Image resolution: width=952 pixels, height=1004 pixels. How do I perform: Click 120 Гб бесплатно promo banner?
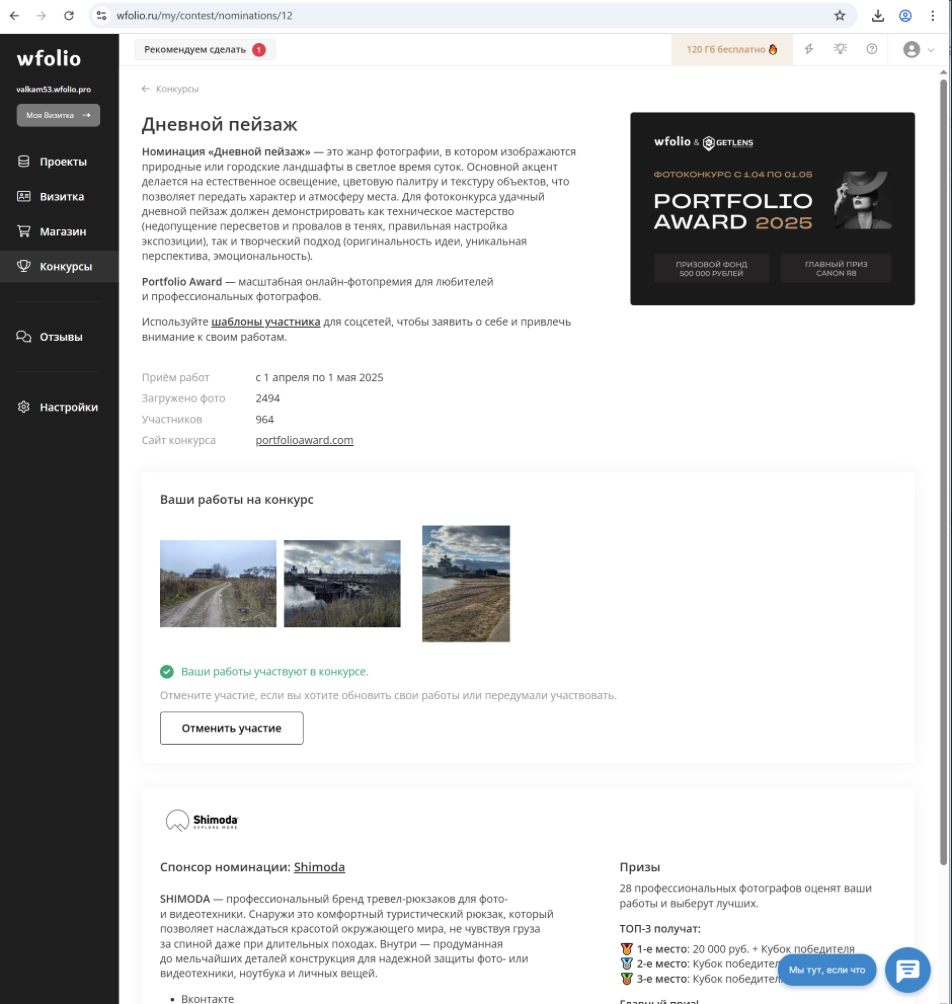732,49
